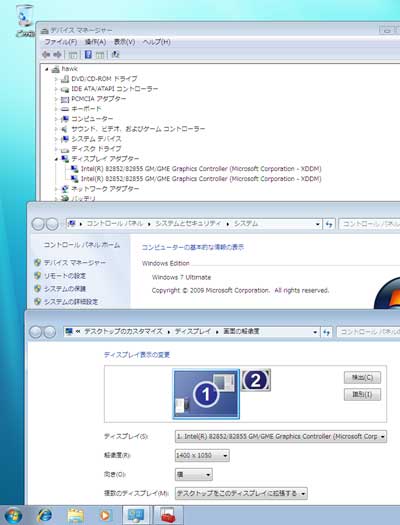Screen dimensions: 400x525
Task: Open the File menu in Device Manager
Action: (x=61, y=42)
